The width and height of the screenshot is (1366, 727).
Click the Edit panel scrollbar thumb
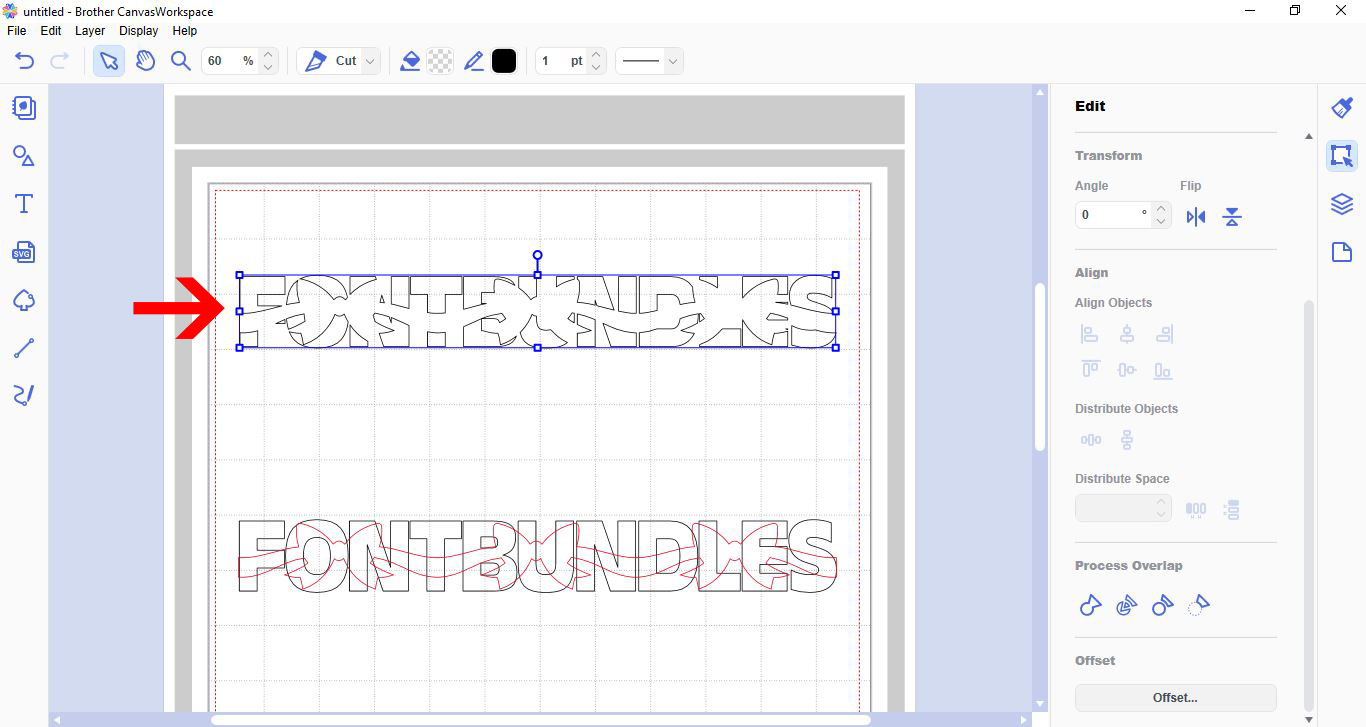pos(1310,504)
